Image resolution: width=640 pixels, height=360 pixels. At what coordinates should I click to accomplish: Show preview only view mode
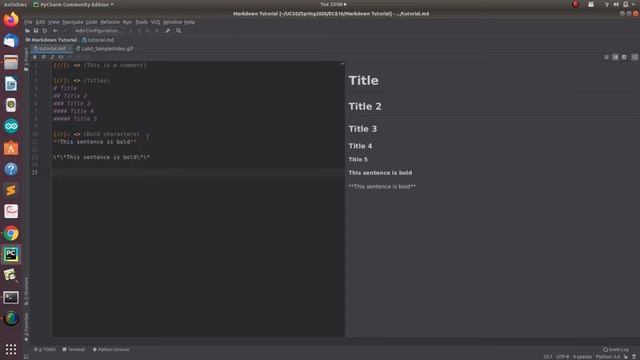click(x=624, y=57)
